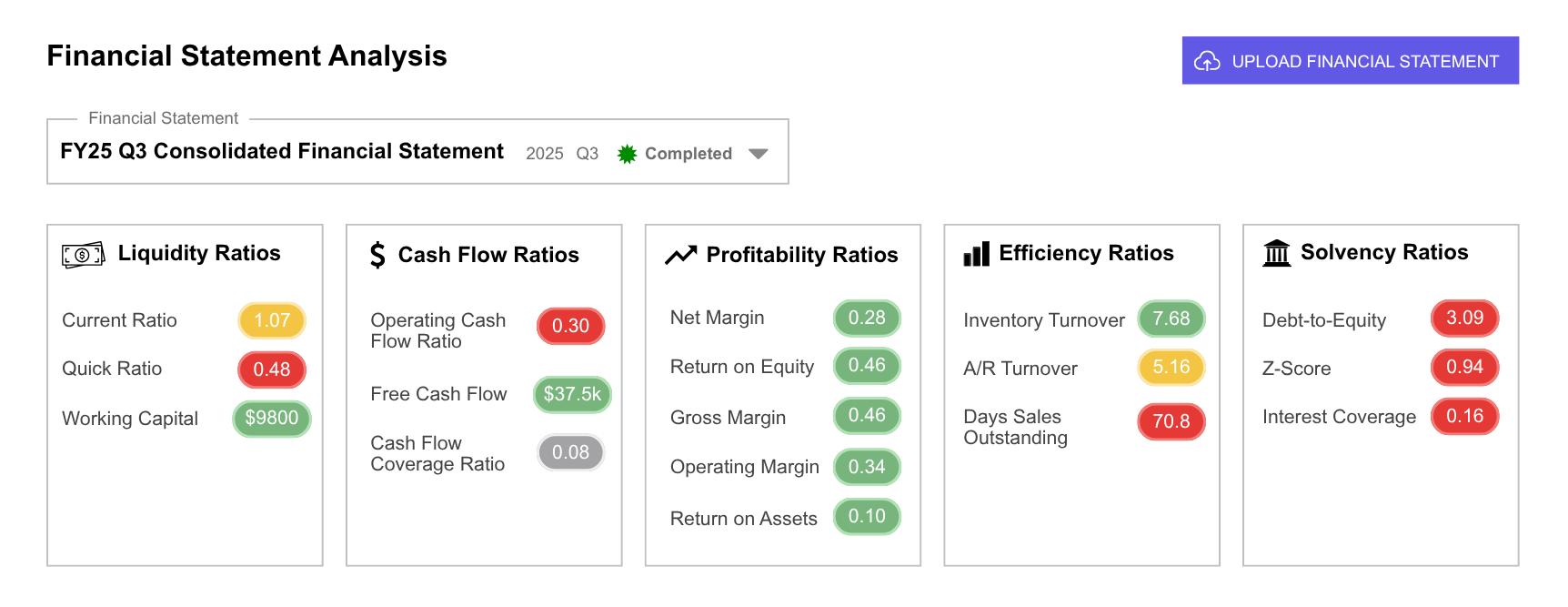Click the Solvency Ratios bank icon
The image size is (1568, 607).
(1276, 253)
